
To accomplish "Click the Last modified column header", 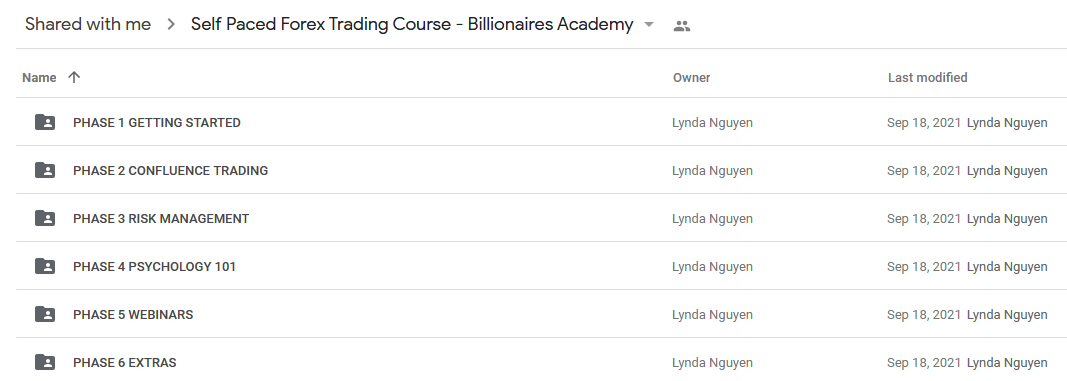I will click(x=928, y=78).
